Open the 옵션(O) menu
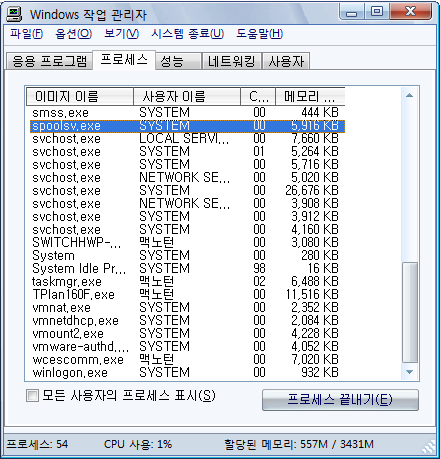This screenshot has height=459, width=440. click(x=73, y=33)
